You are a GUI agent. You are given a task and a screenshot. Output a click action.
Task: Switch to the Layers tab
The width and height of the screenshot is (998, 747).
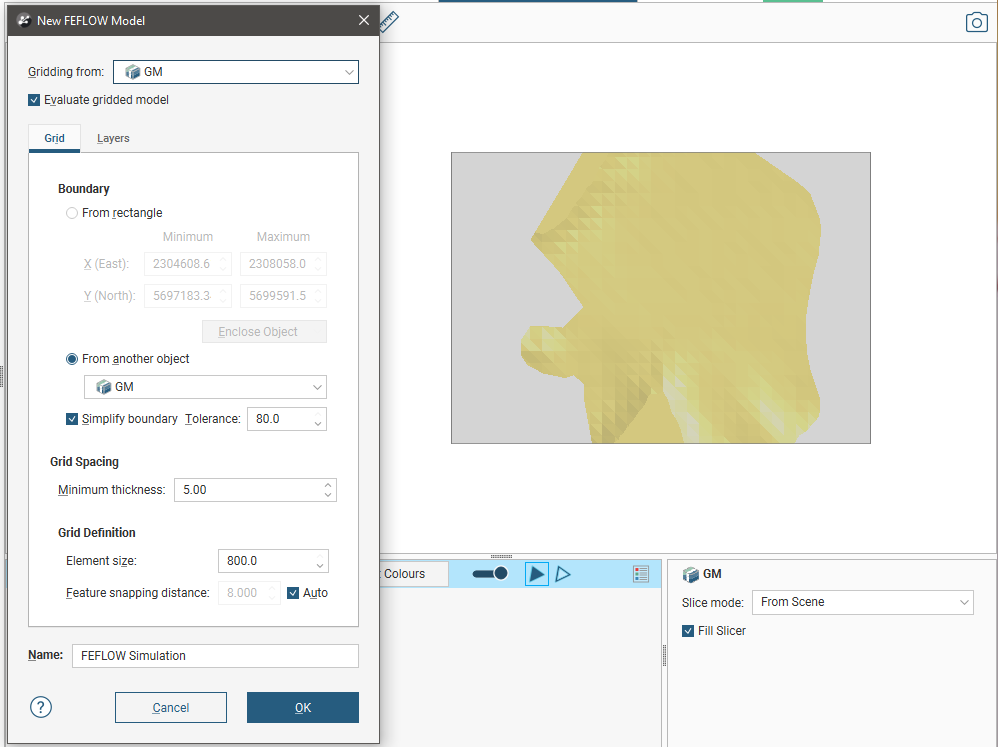[x=113, y=138]
